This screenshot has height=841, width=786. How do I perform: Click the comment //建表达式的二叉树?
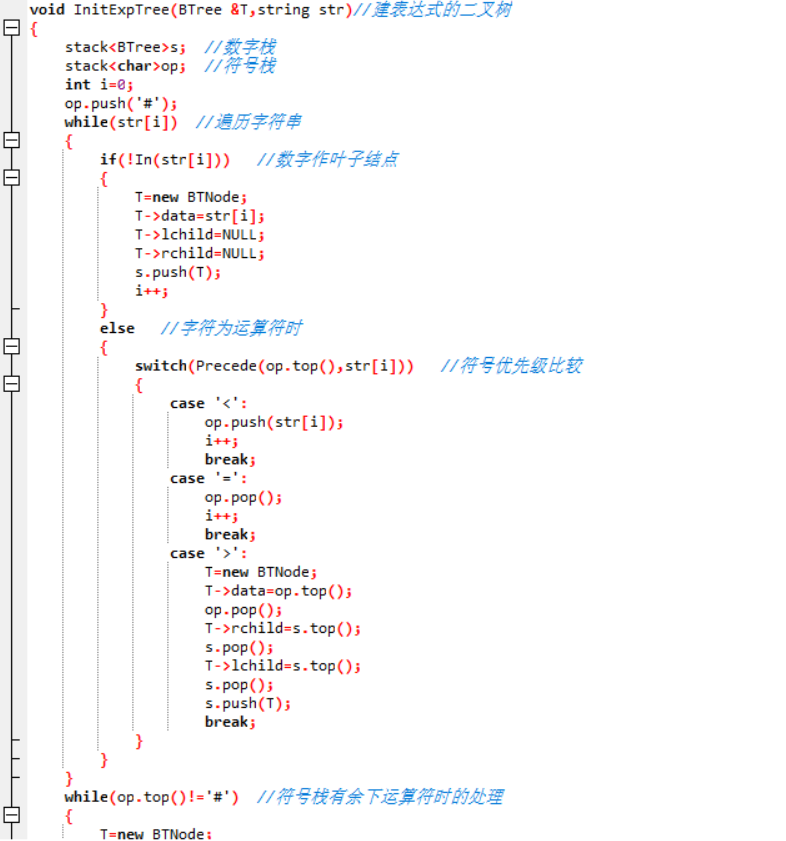432,10
